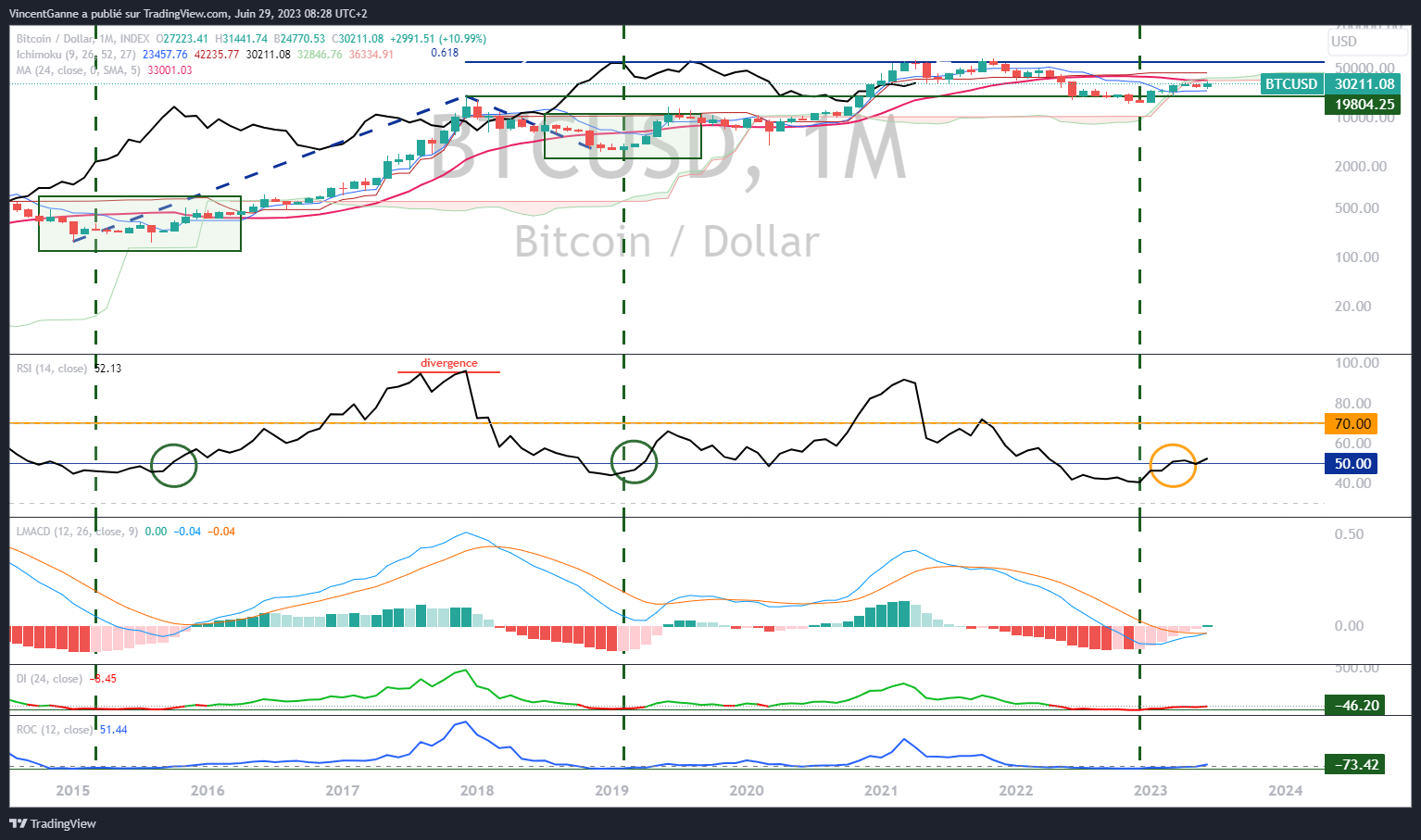Viewport: 1421px width, 840px height.
Task: Click the 2021 label on the time axis
Action: coord(880,790)
